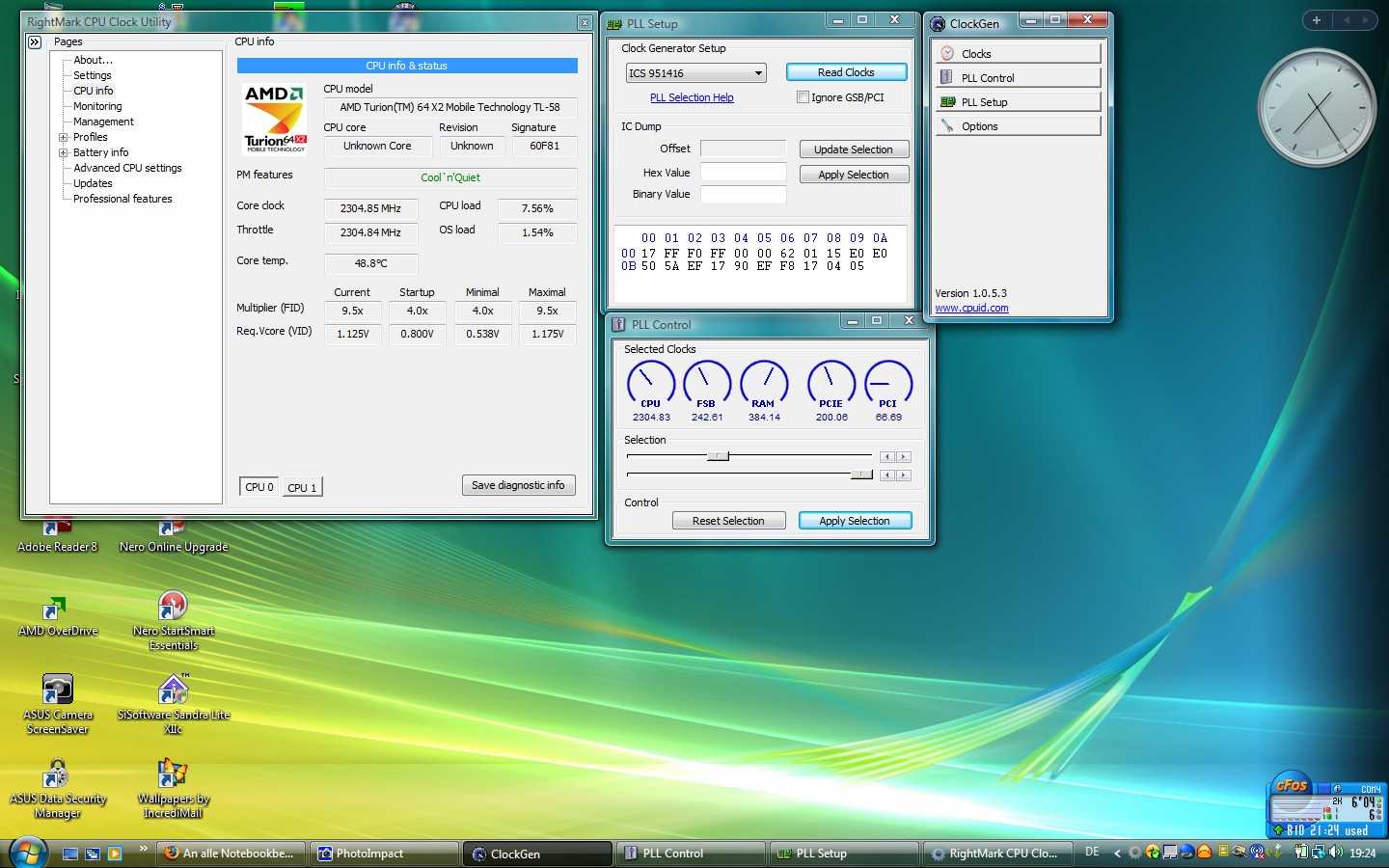Click the analog clock gadget
This screenshot has width=1389, height=868.
[1317, 108]
